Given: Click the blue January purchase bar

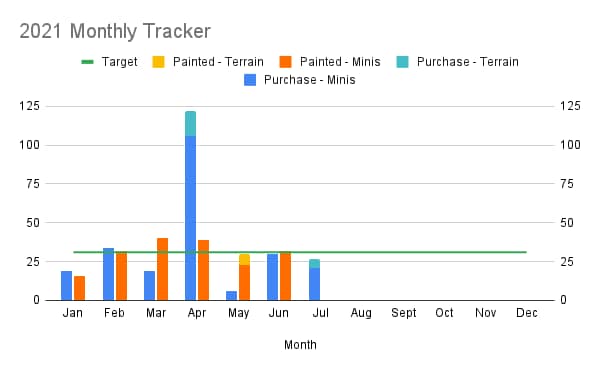Looking at the screenshot, I should [x=67, y=286].
